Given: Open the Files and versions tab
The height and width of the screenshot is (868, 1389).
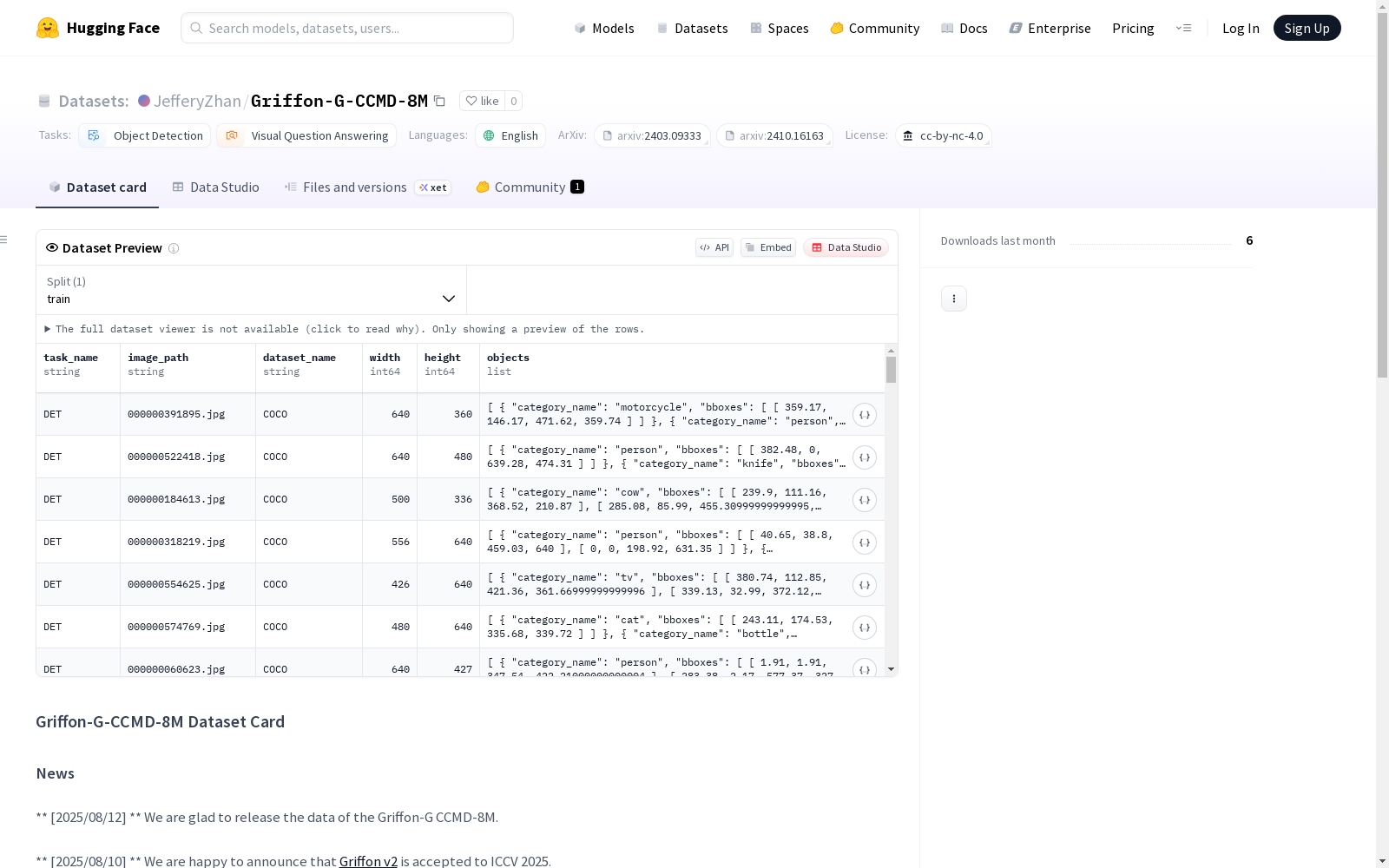Looking at the screenshot, I should (x=367, y=187).
